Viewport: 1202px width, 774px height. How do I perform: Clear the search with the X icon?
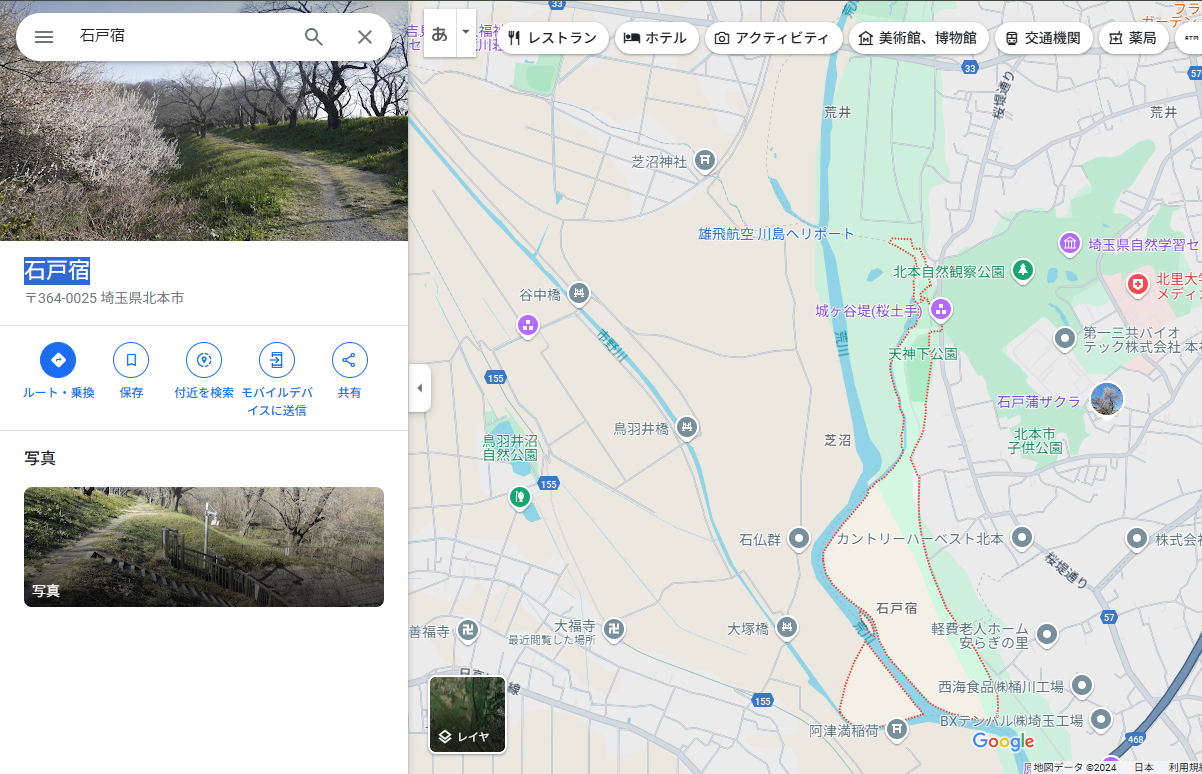365,37
